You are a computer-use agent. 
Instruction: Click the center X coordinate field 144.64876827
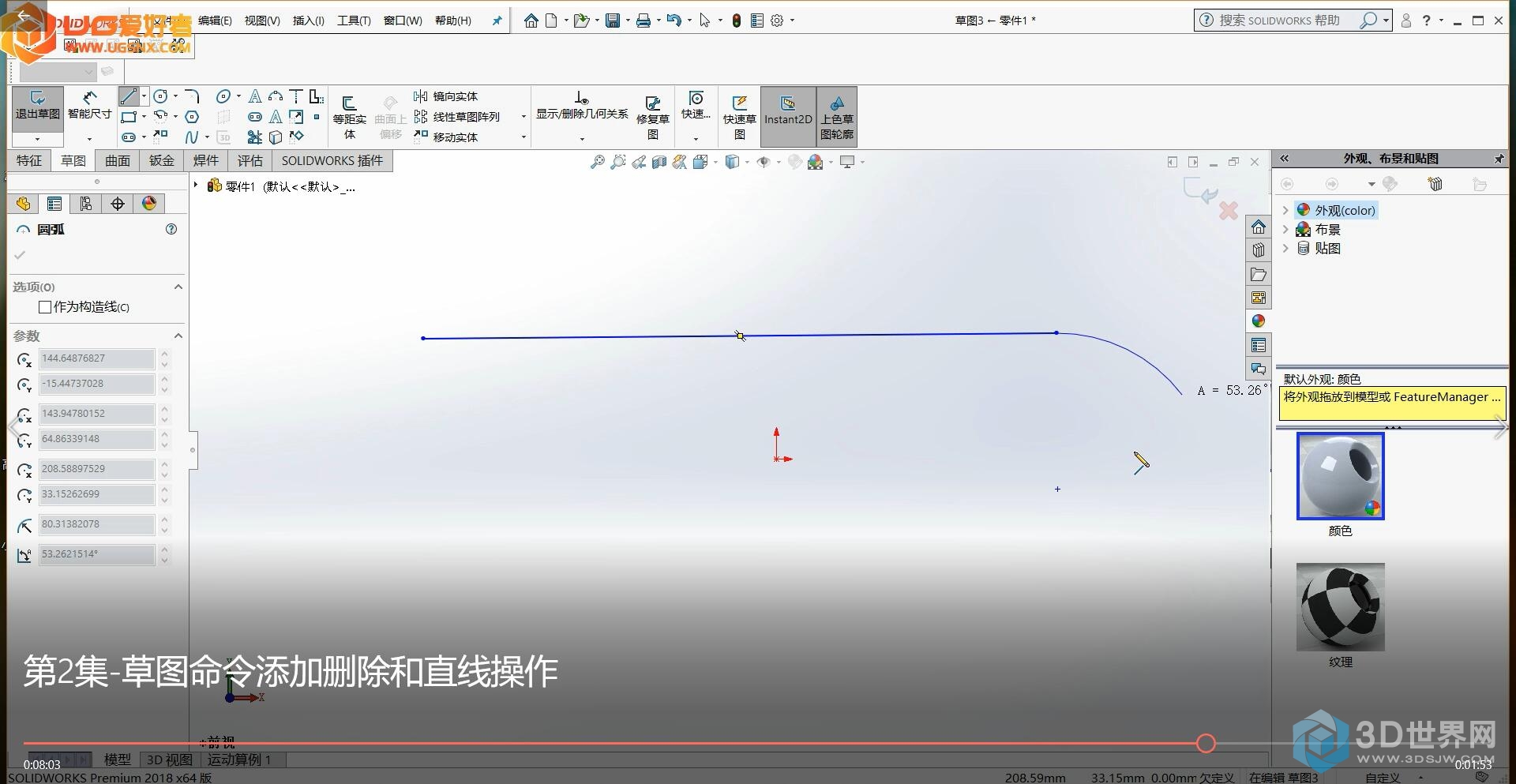coord(96,358)
